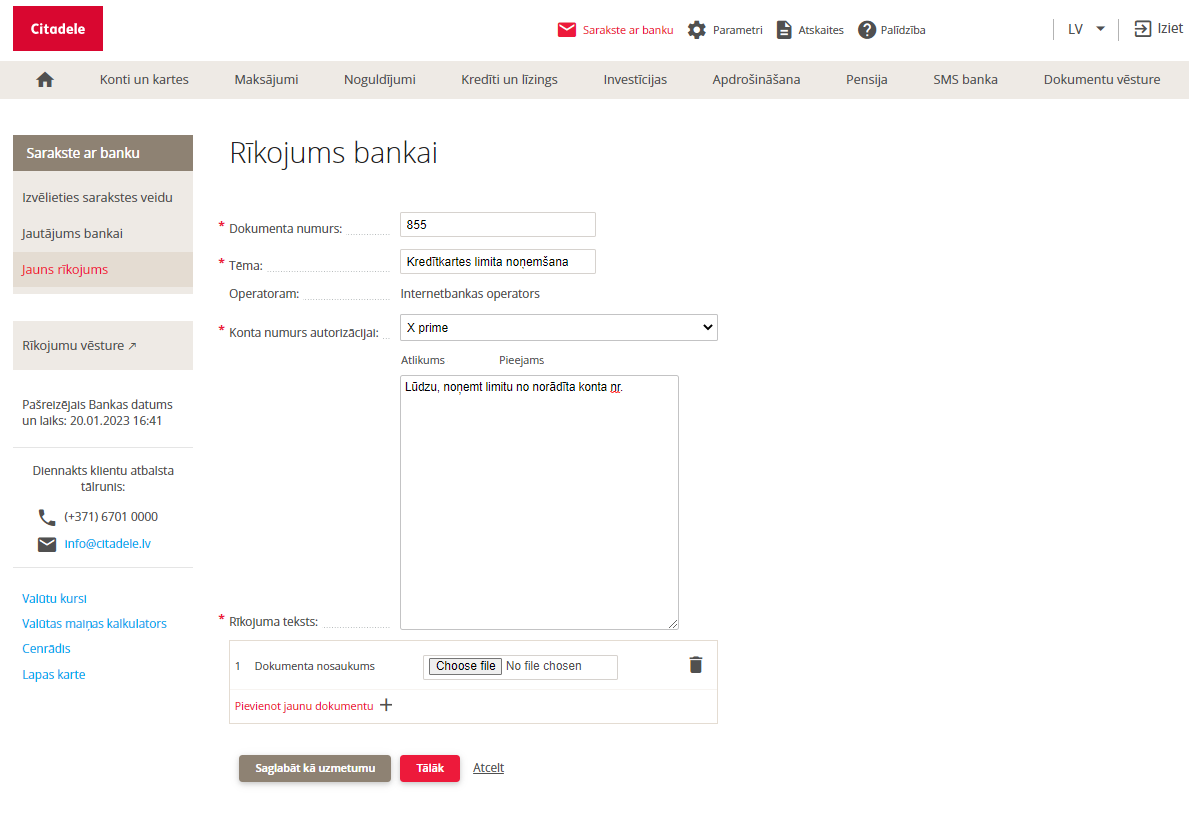This screenshot has height=815, width=1189.
Task: Click the email envelope icon in sidebar
Action: [x=47, y=544]
